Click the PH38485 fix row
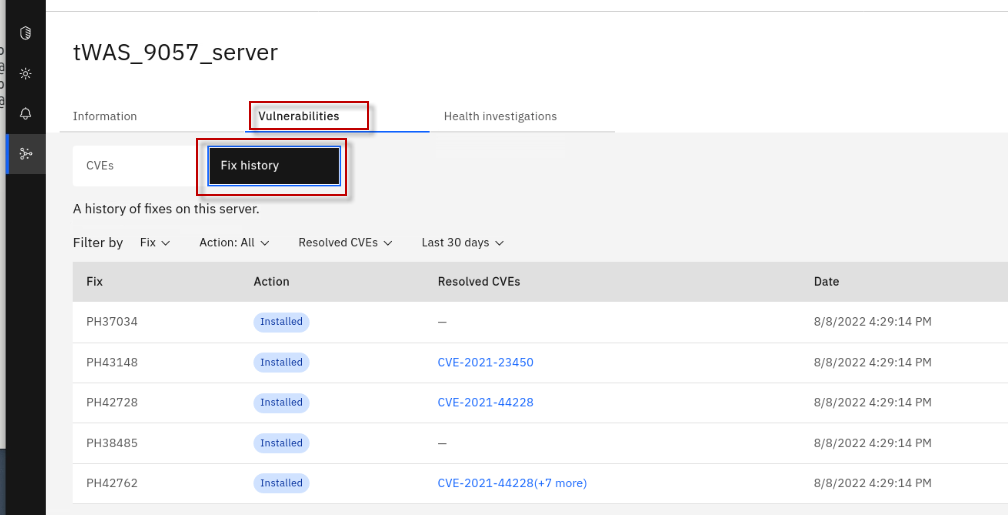 (112, 443)
